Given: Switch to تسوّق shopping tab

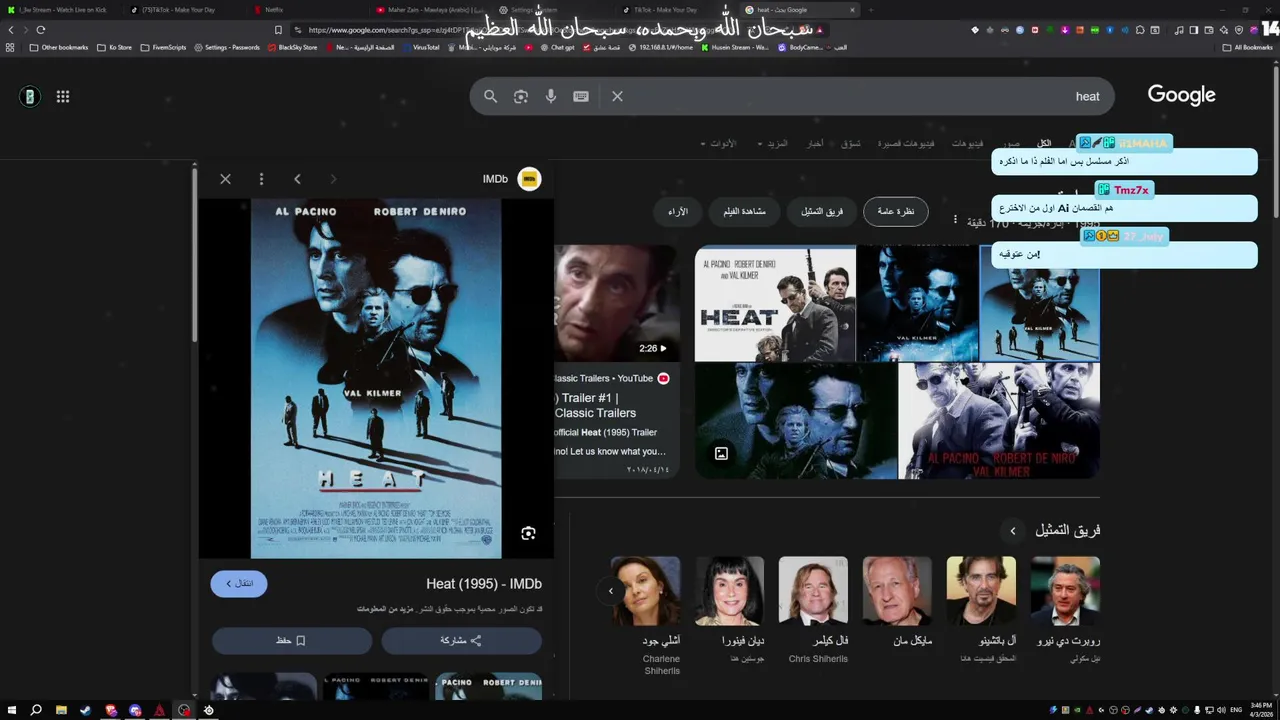Looking at the screenshot, I should [850, 144].
